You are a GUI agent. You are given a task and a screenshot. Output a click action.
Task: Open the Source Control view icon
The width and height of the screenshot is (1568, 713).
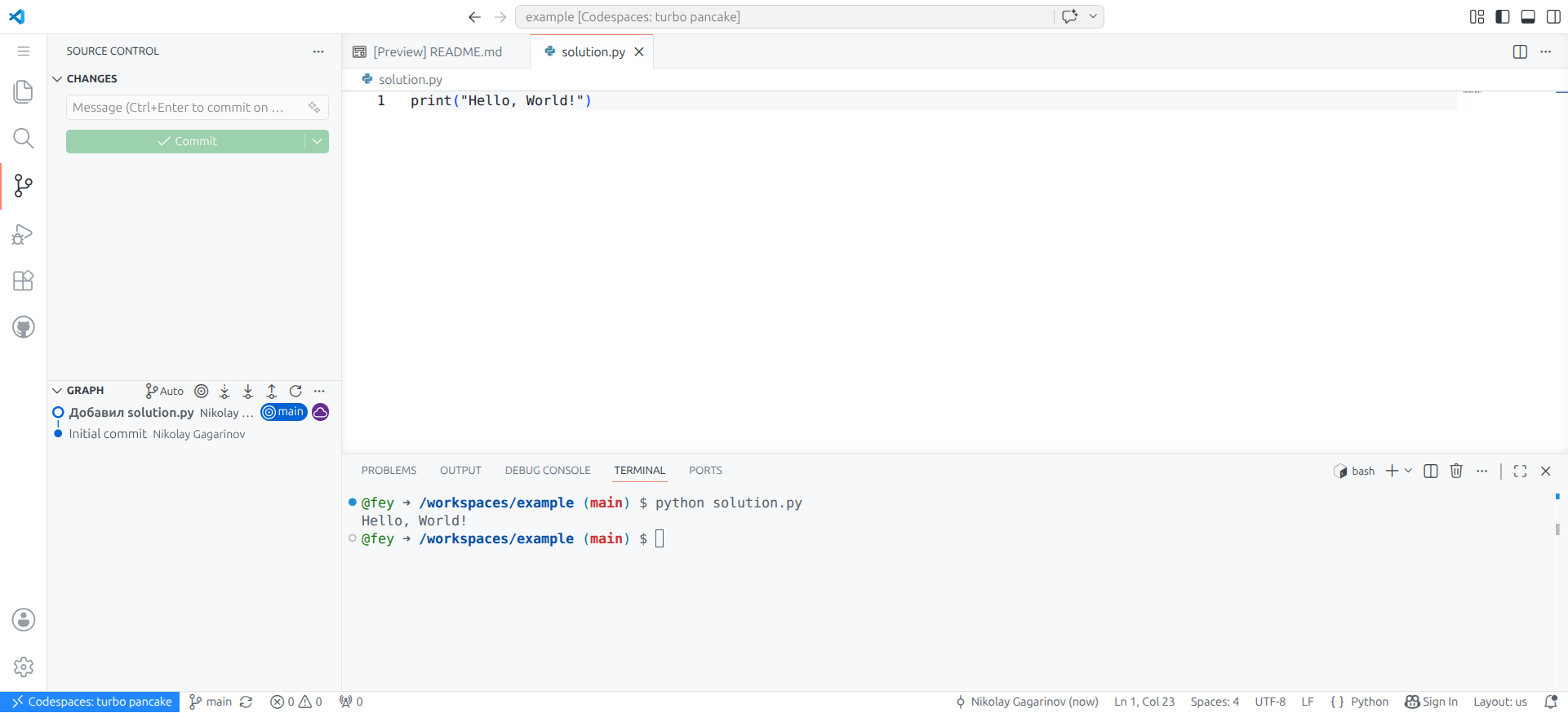[x=24, y=186]
